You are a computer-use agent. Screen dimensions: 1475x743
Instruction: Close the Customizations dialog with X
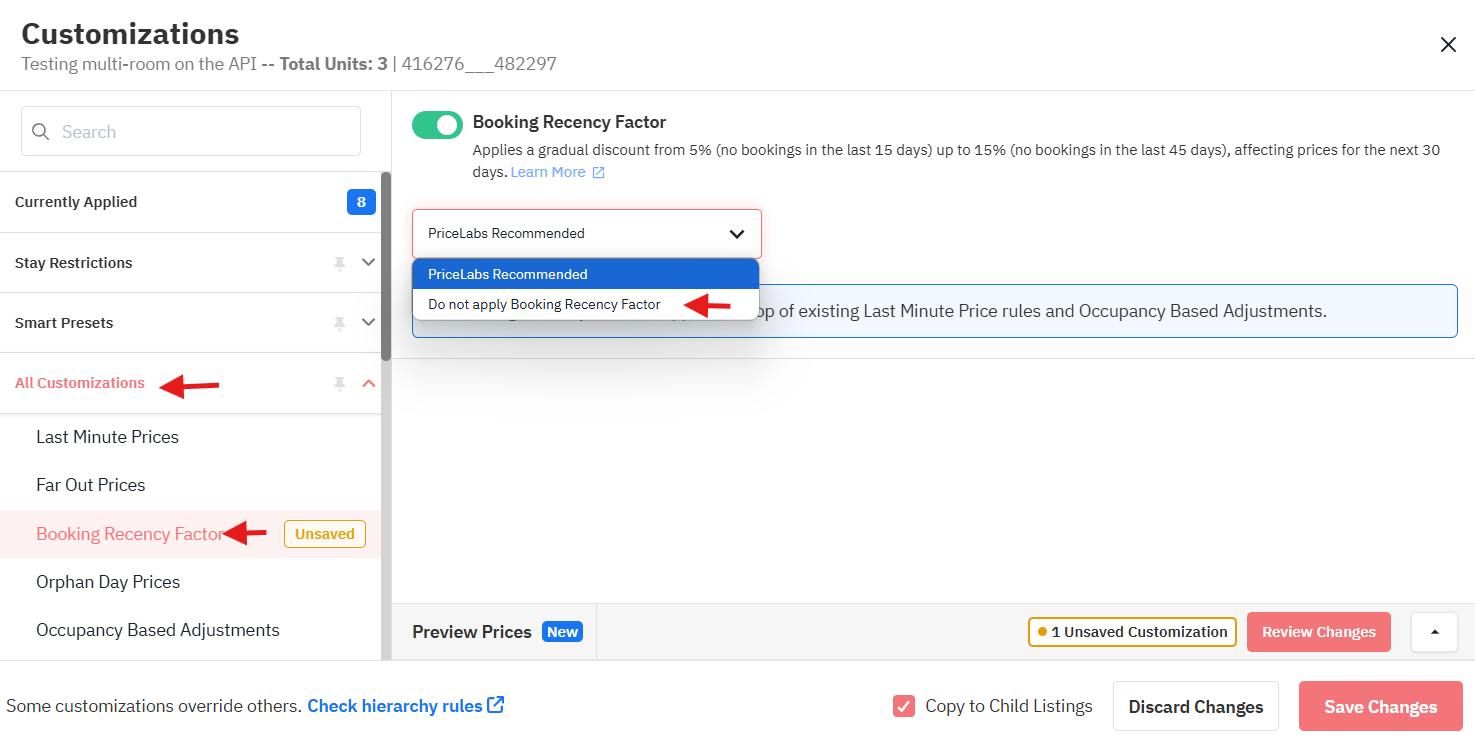pyautogui.click(x=1447, y=44)
